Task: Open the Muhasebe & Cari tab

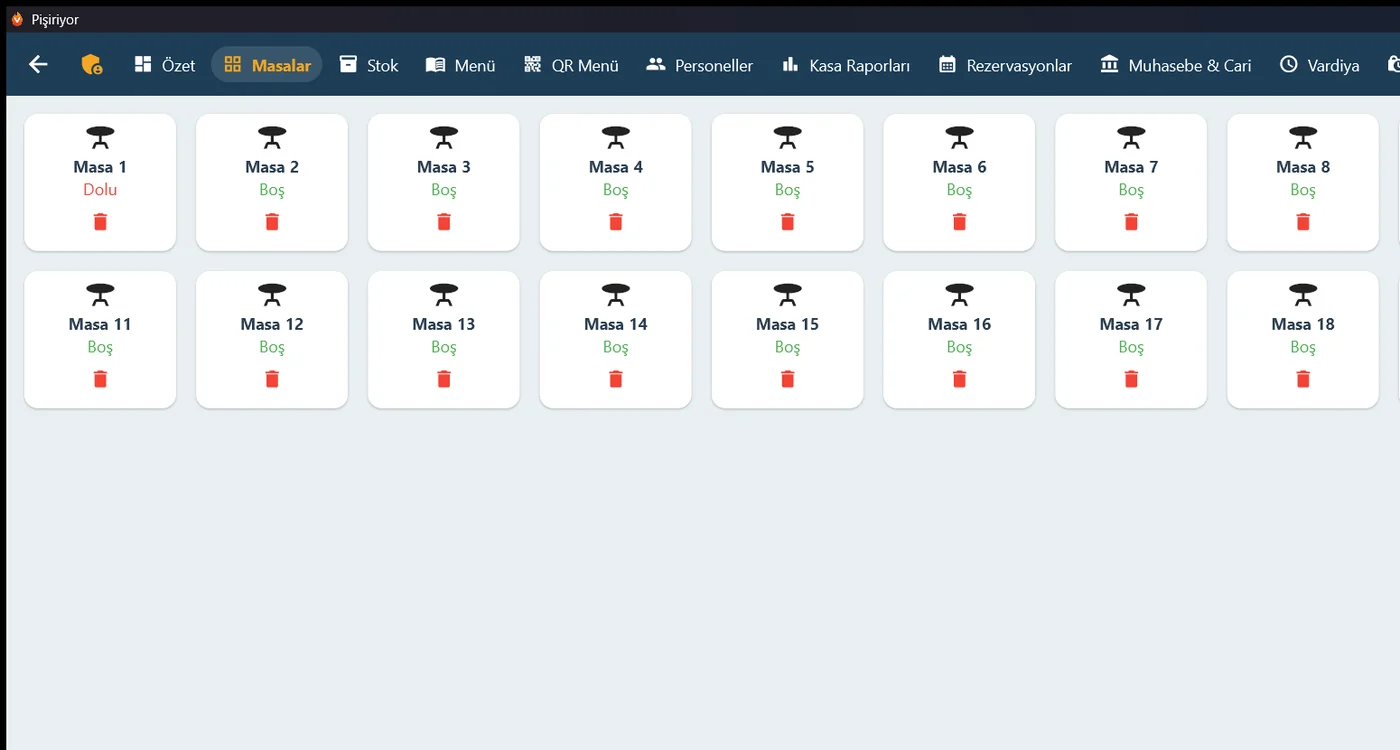Action: tap(1176, 65)
